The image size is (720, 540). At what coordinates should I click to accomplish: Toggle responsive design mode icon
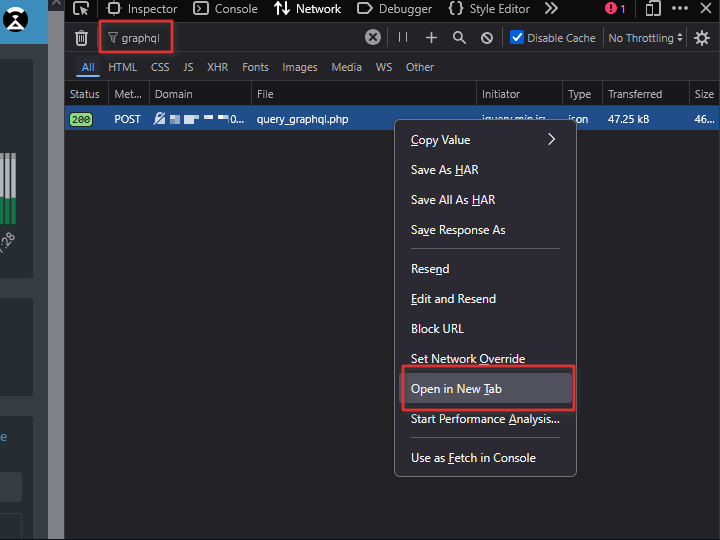click(x=652, y=9)
